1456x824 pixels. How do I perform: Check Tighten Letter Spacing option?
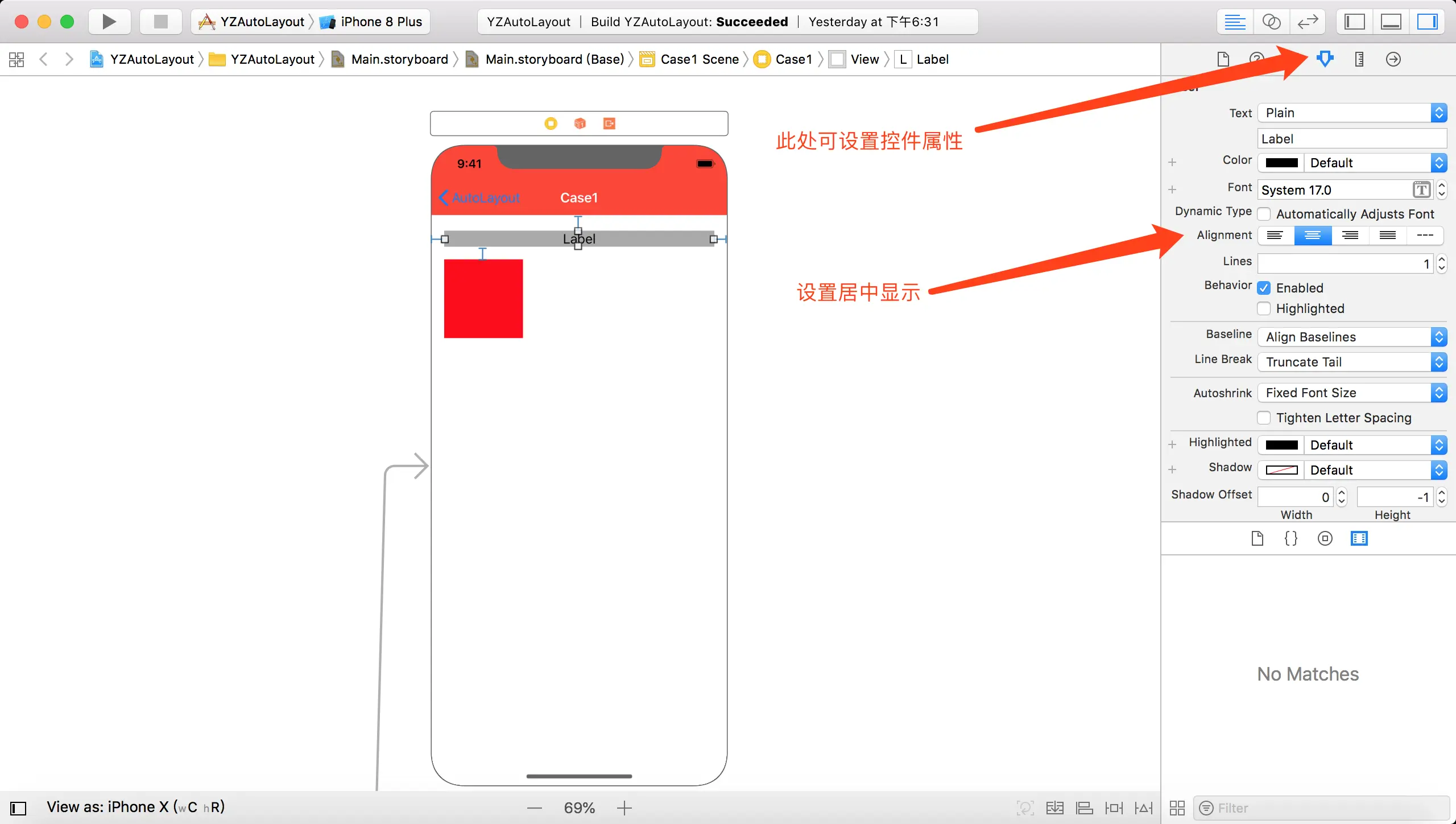1264,418
